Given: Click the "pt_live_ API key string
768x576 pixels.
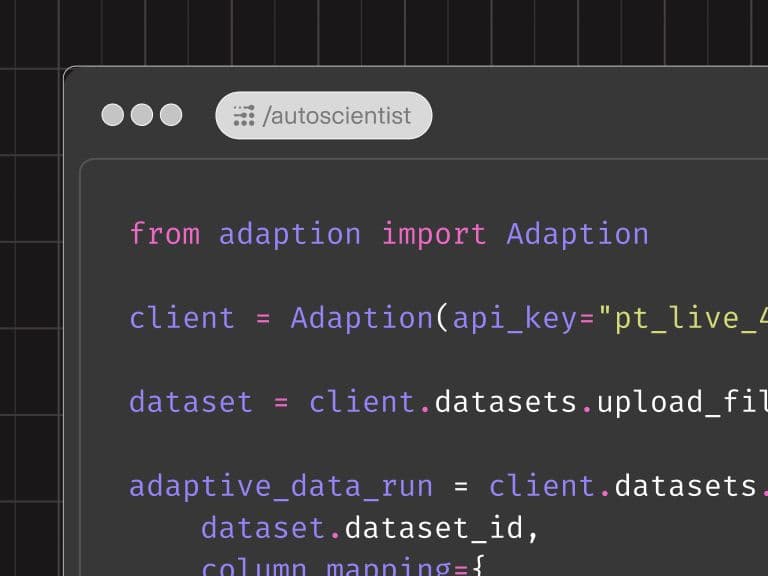Looking at the screenshot, I should [x=683, y=318].
